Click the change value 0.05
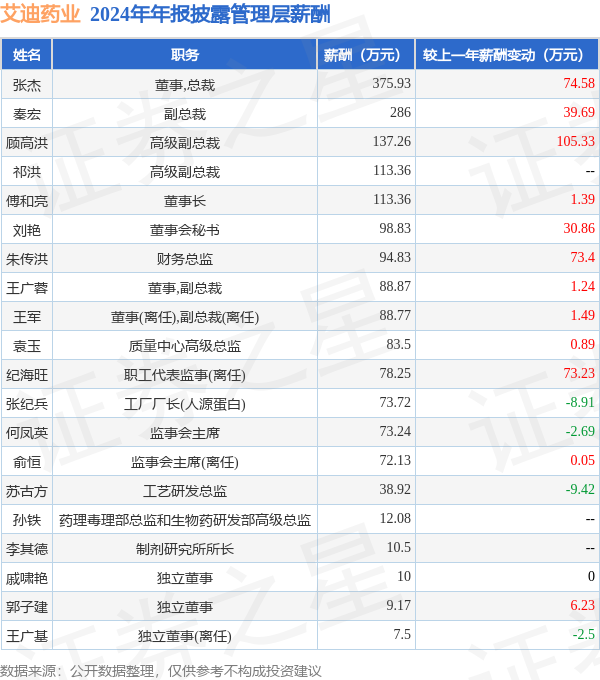Image resolution: width=600 pixels, height=680 pixels. pos(582,460)
